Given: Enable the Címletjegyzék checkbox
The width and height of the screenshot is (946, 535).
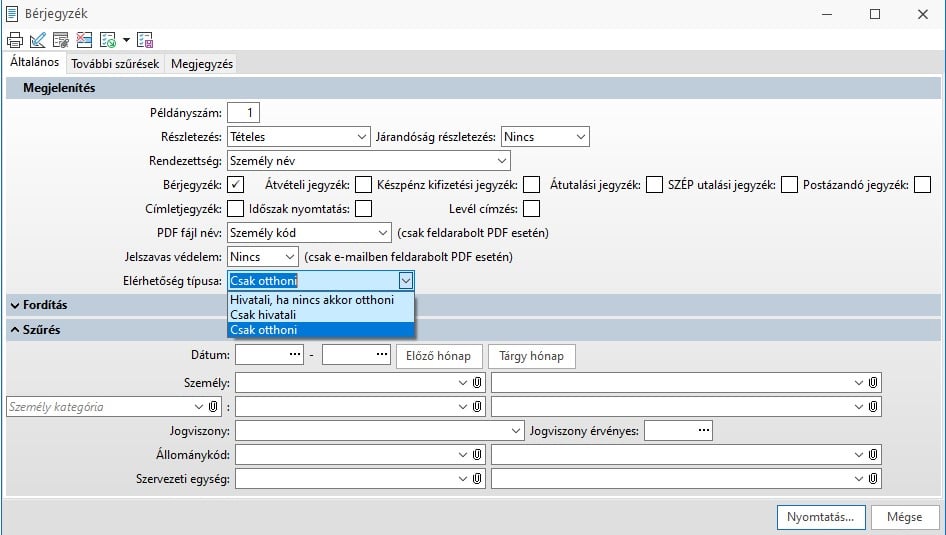Looking at the screenshot, I should click(x=236, y=209).
